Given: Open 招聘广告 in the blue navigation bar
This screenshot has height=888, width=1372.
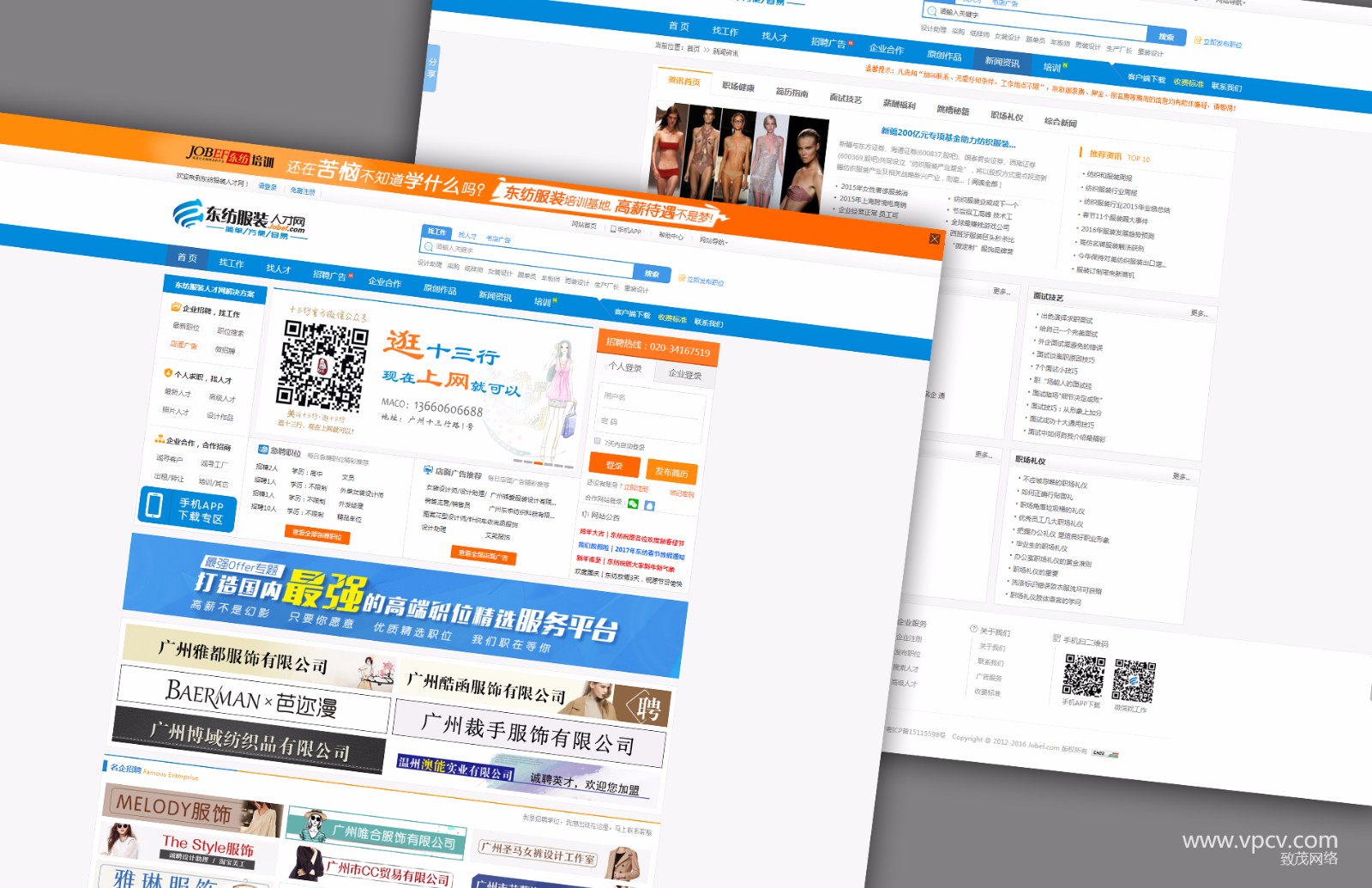Looking at the screenshot, I should pyautogui.click(x=329, y=275).
